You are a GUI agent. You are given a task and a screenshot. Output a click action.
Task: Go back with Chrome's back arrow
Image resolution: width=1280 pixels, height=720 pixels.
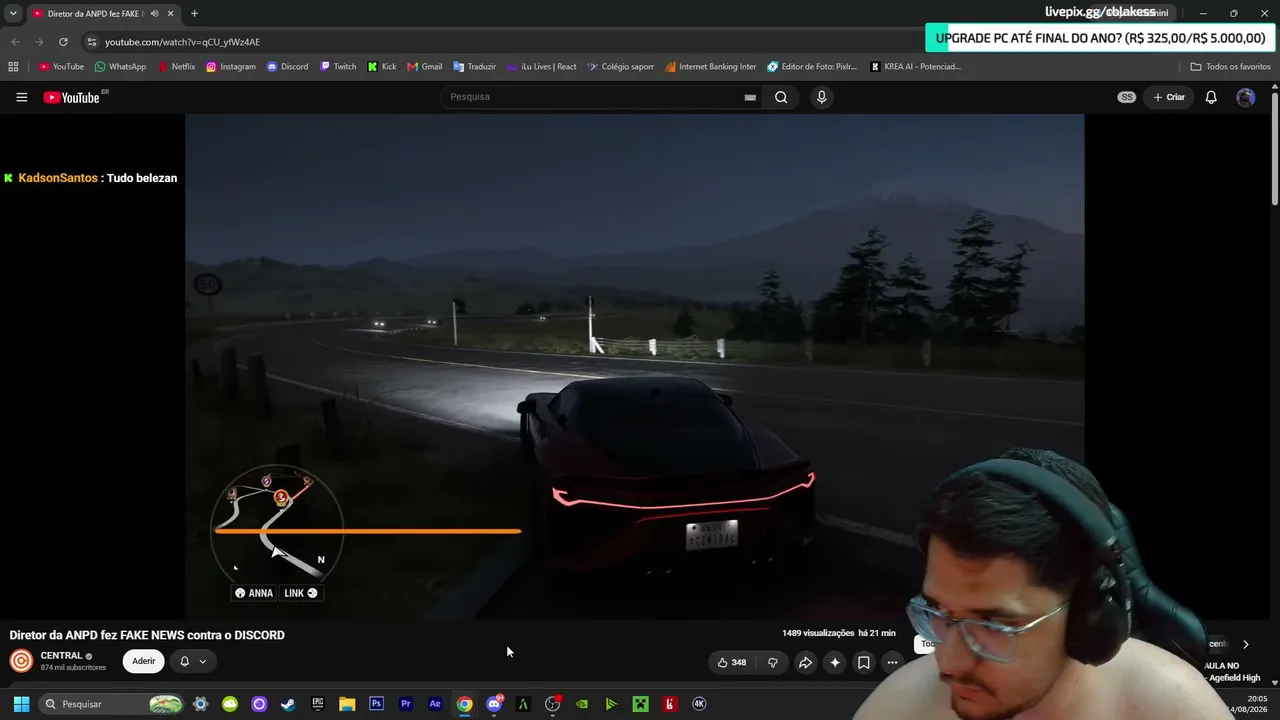[15, 42]
